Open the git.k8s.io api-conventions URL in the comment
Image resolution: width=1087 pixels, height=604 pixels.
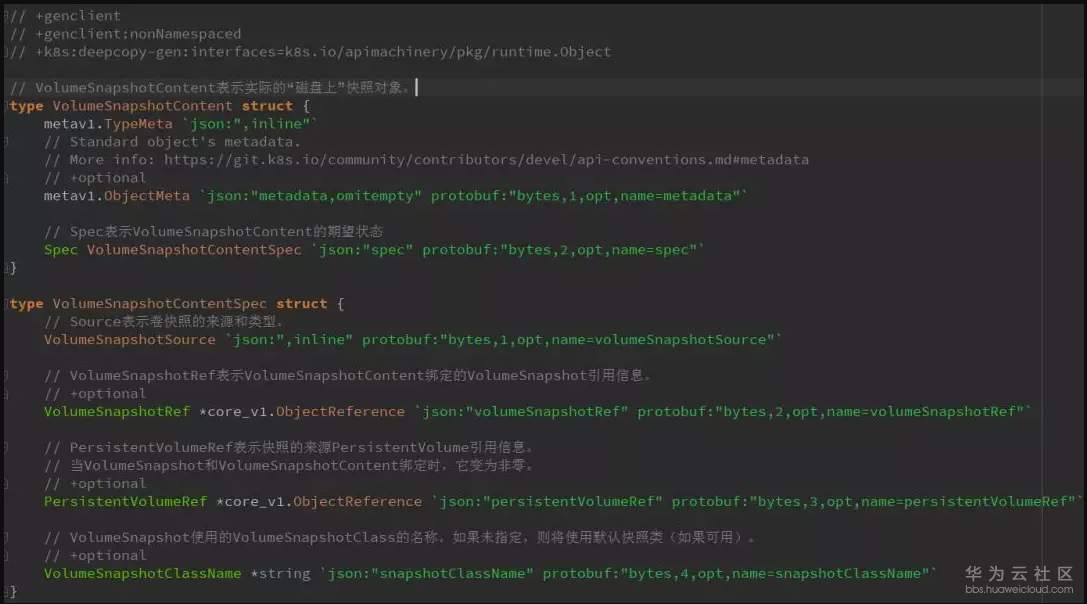coord(487,159)
